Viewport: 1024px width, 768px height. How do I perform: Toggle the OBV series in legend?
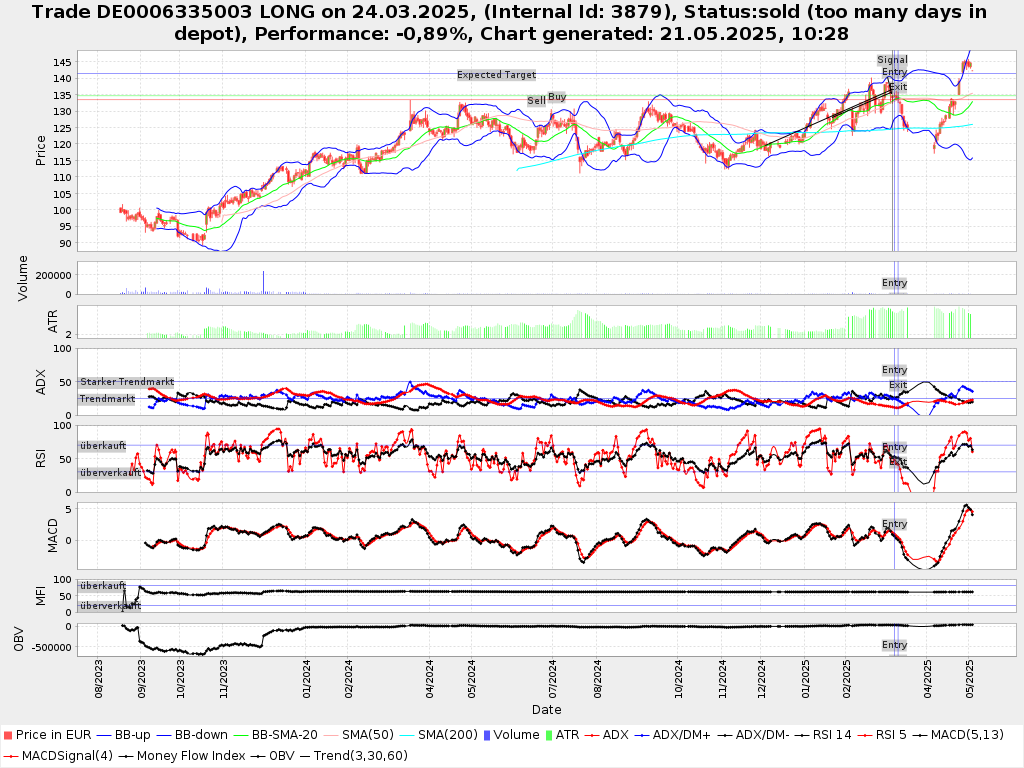point(281,755)
